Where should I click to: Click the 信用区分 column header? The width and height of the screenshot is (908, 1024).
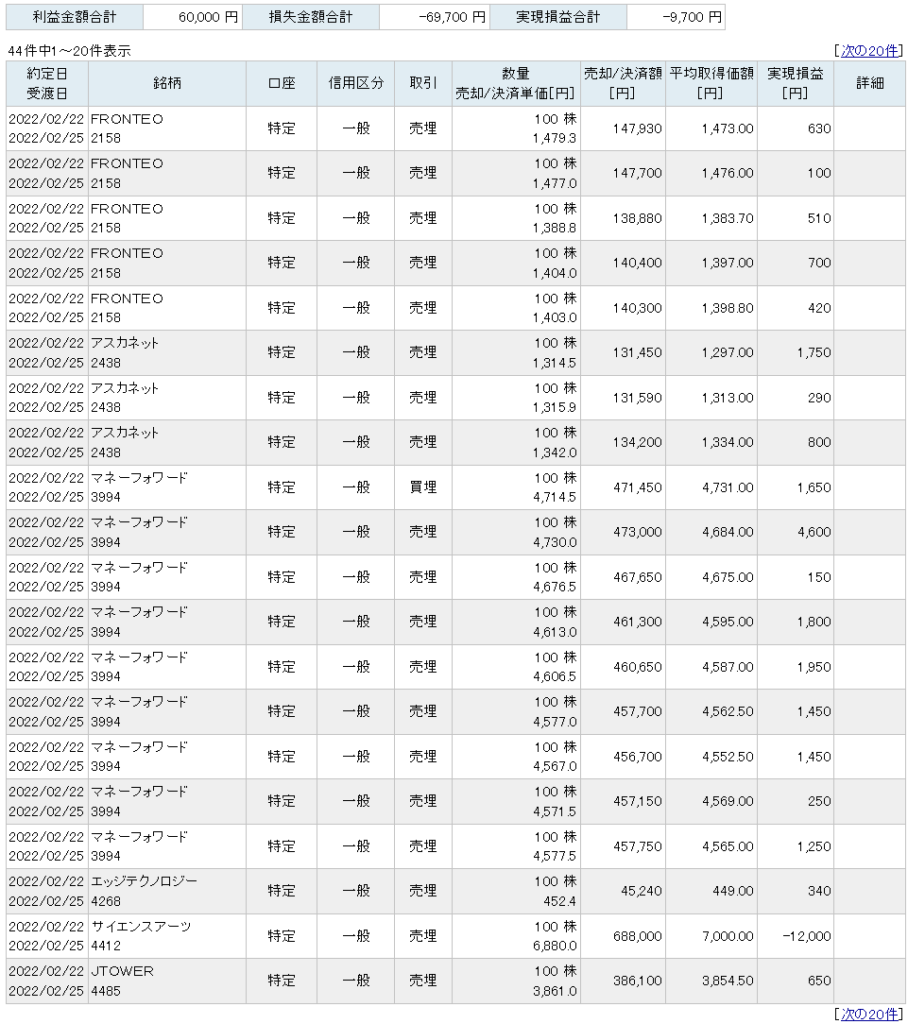tap(356, 84)
